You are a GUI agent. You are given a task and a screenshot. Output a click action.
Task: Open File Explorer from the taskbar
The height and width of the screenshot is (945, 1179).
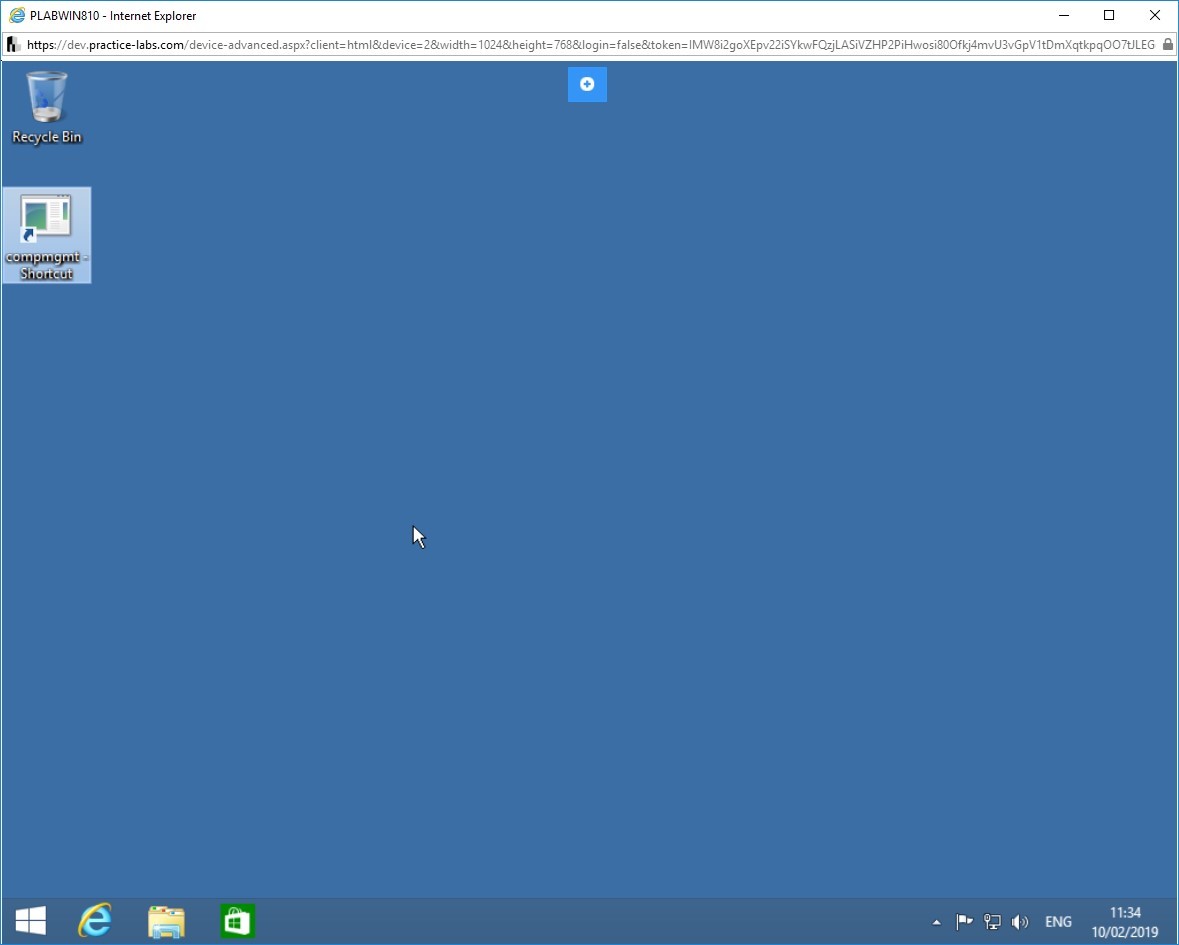click(x=166, y=921)
